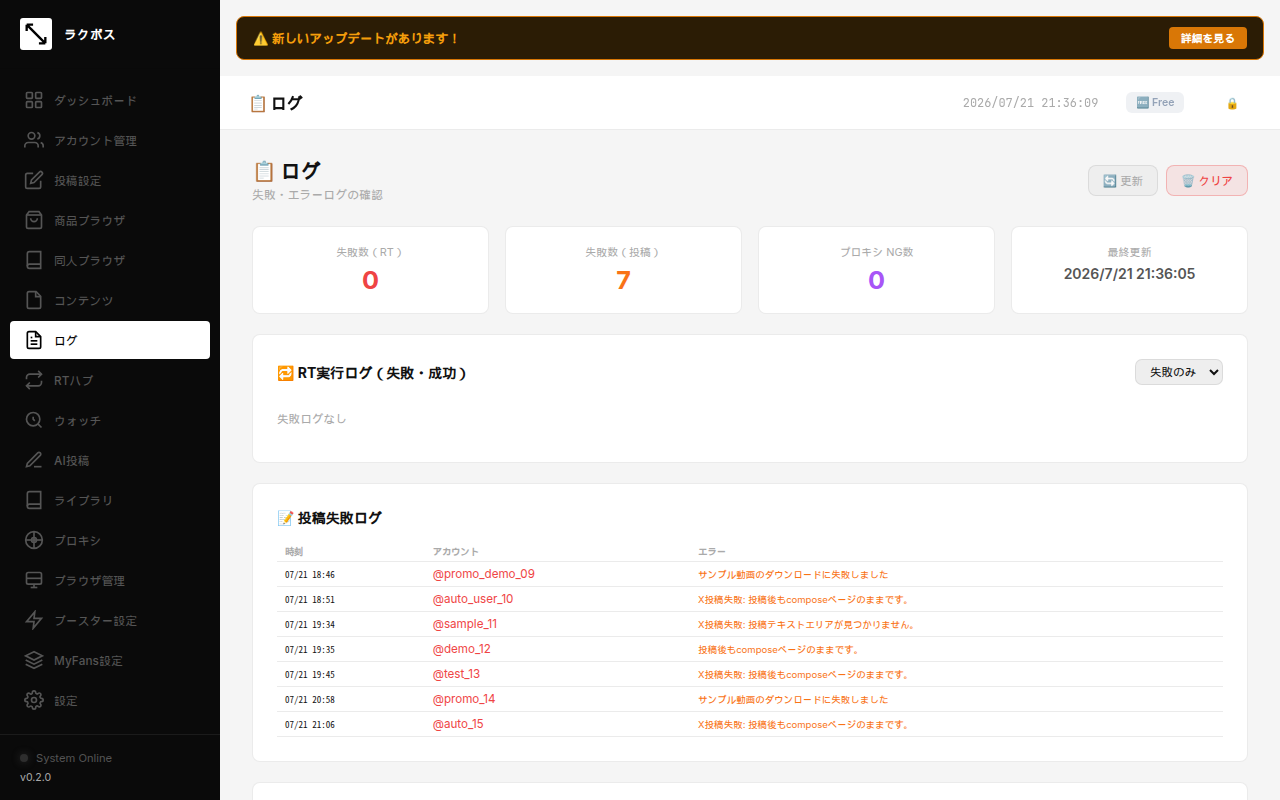Click the プロキシ globe icon
Screen dimensions: 1280x800
click(x=34, y=540)
